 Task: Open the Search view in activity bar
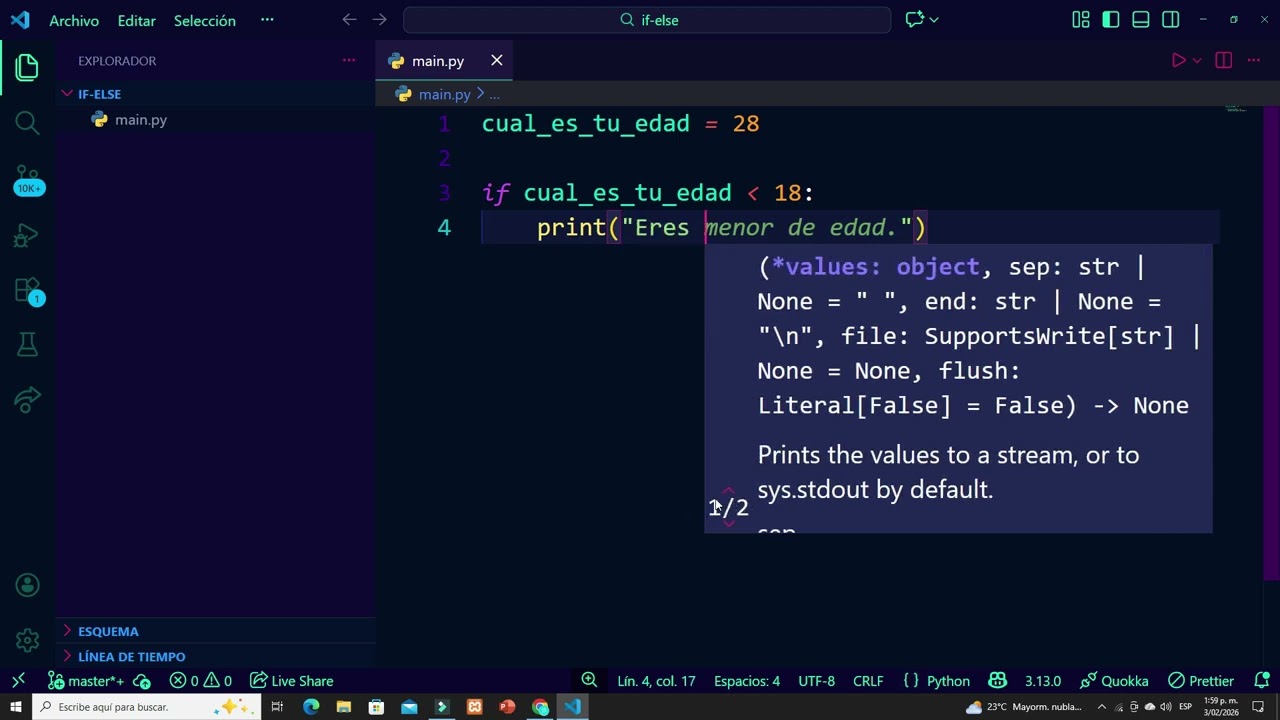[27, 123]
